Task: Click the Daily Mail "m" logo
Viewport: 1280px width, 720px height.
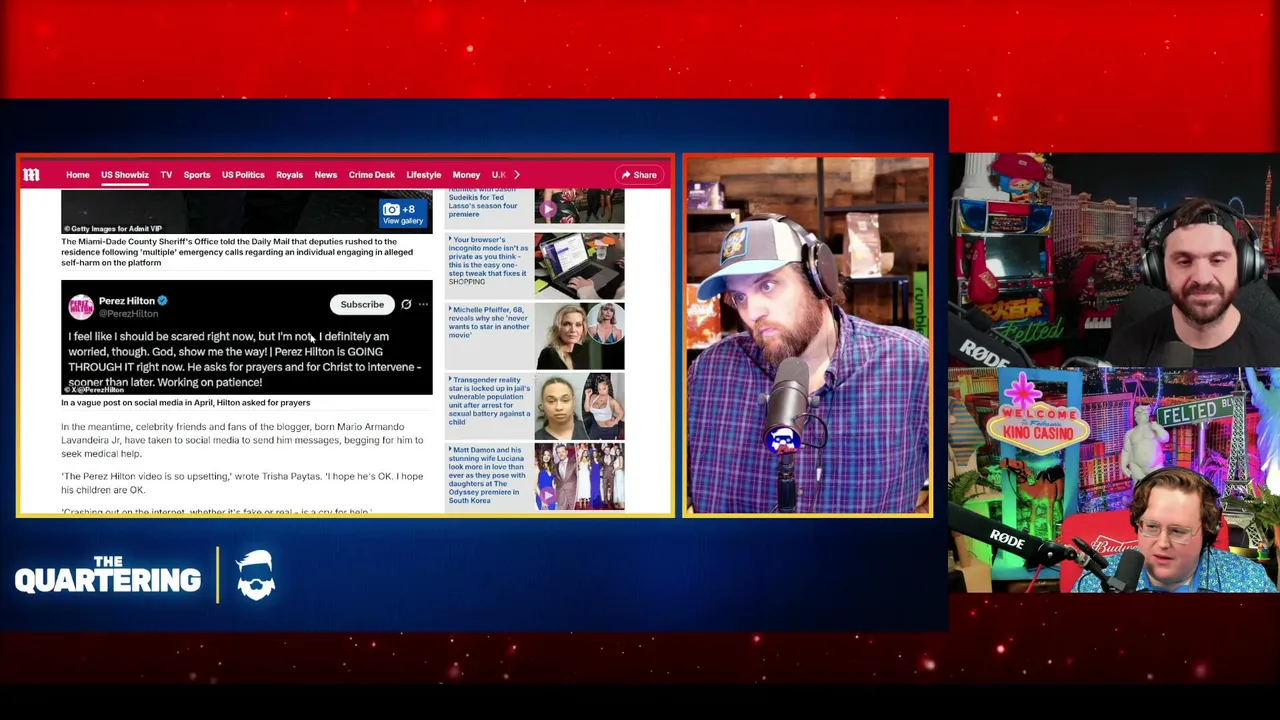Action: point(32,175)
